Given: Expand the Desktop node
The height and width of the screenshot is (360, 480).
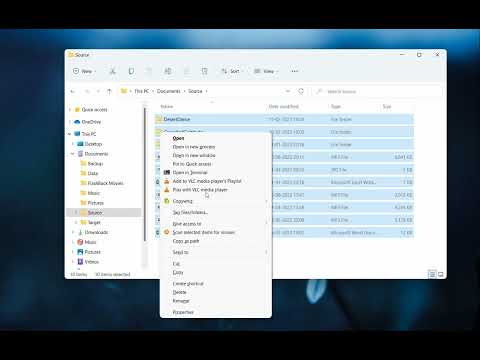Looking at the screenshot, I should [73, 144].
